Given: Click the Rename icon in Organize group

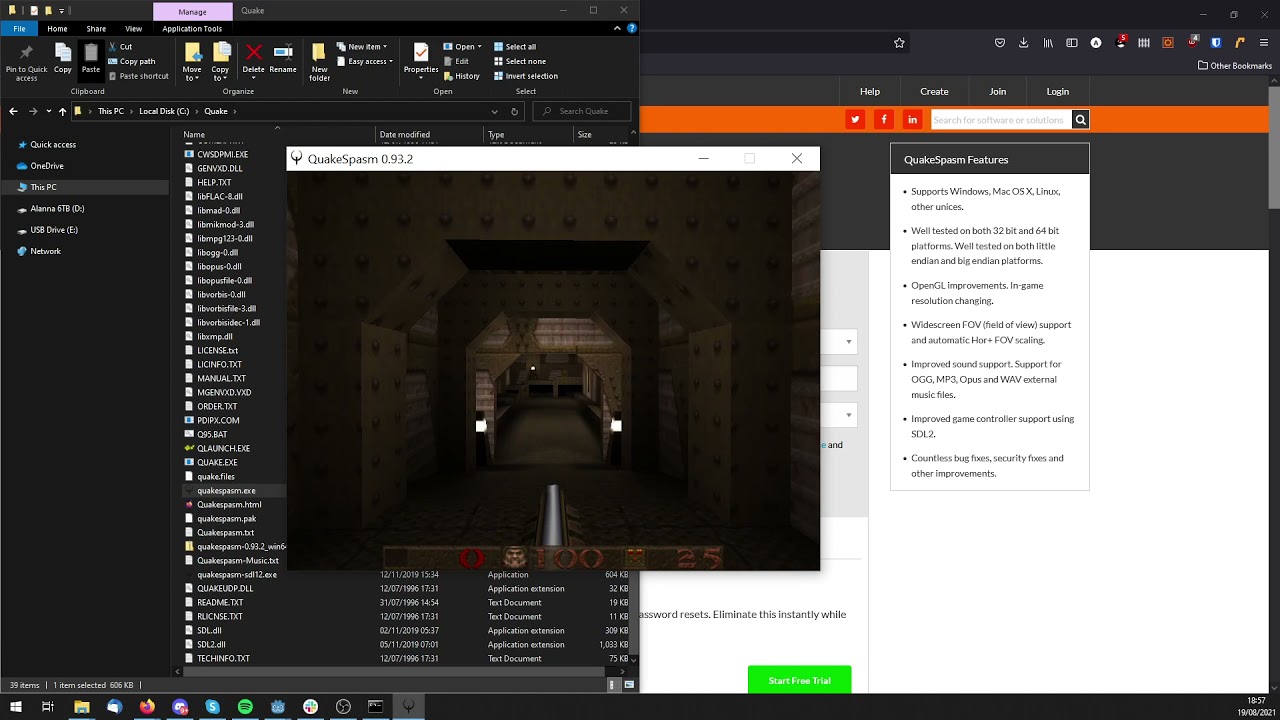Looking at the screenshot, I should [283, 58].
